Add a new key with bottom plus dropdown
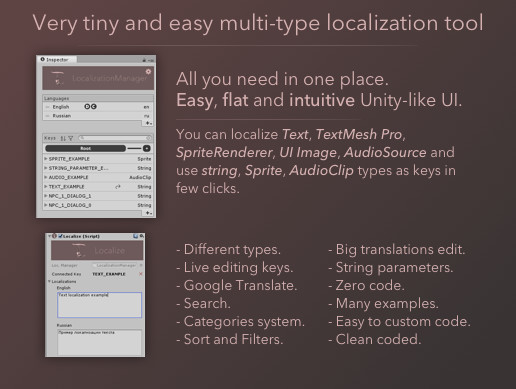This screenshot has height=389, width=516. (x=149, y=213)
